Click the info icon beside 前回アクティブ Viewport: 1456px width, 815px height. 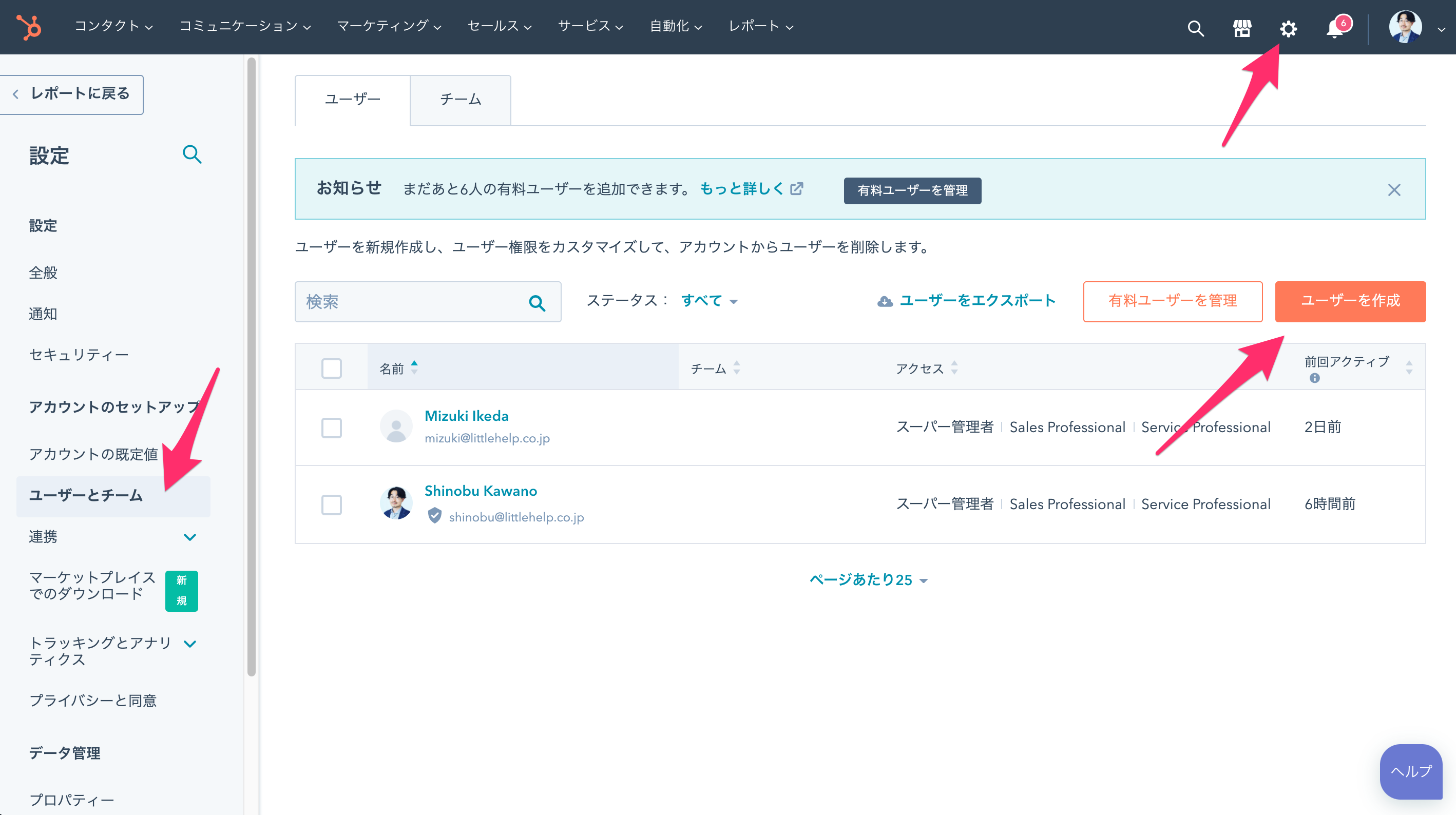click(1315, 378)
